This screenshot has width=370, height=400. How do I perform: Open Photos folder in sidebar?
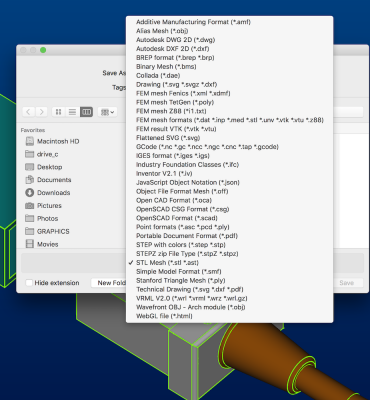[42, 219]
